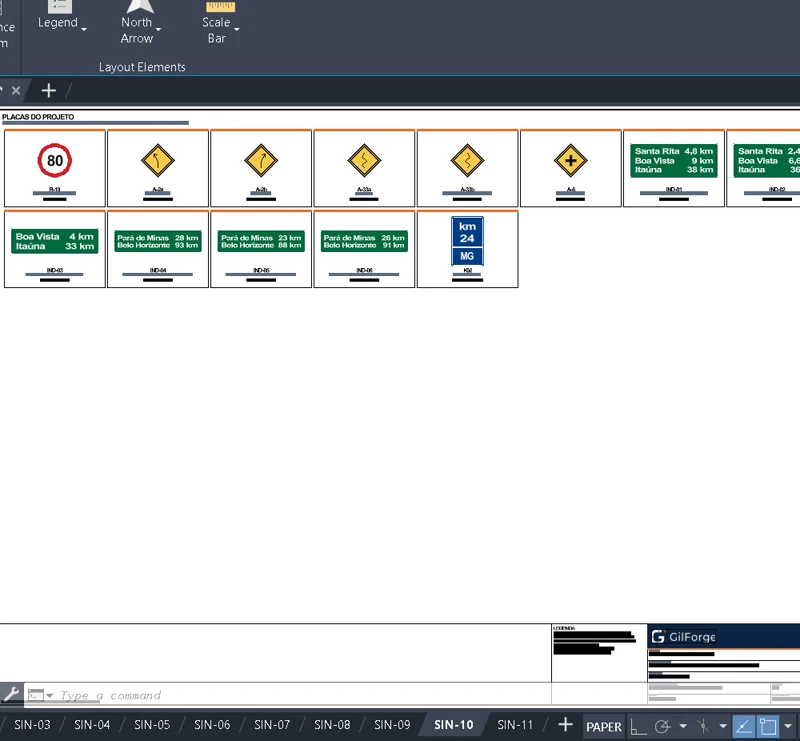Select the blue km 24 MG marker
This screenshot has width=800, height=741.
tap(467, 241)
